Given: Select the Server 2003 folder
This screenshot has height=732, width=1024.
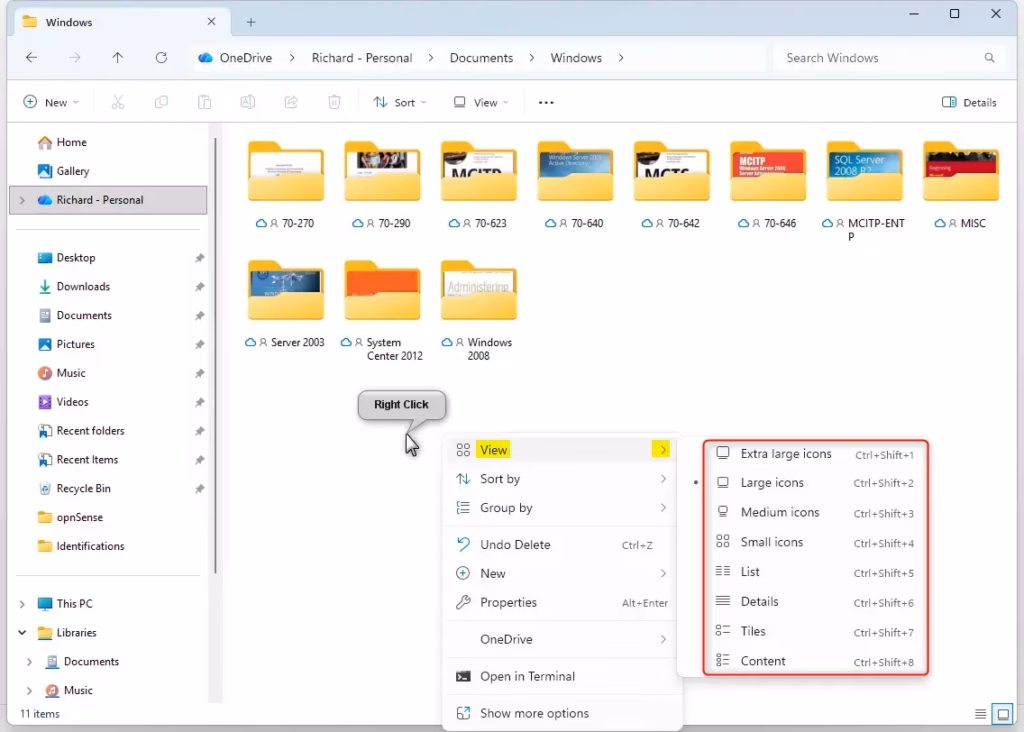Looking at the screenshot, I should tap(285, 304).
